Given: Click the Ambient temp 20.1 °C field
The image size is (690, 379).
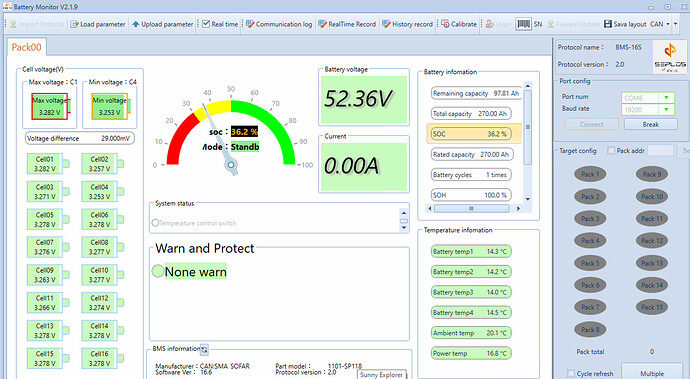Looking at the screenshot, I should (471, 333).
